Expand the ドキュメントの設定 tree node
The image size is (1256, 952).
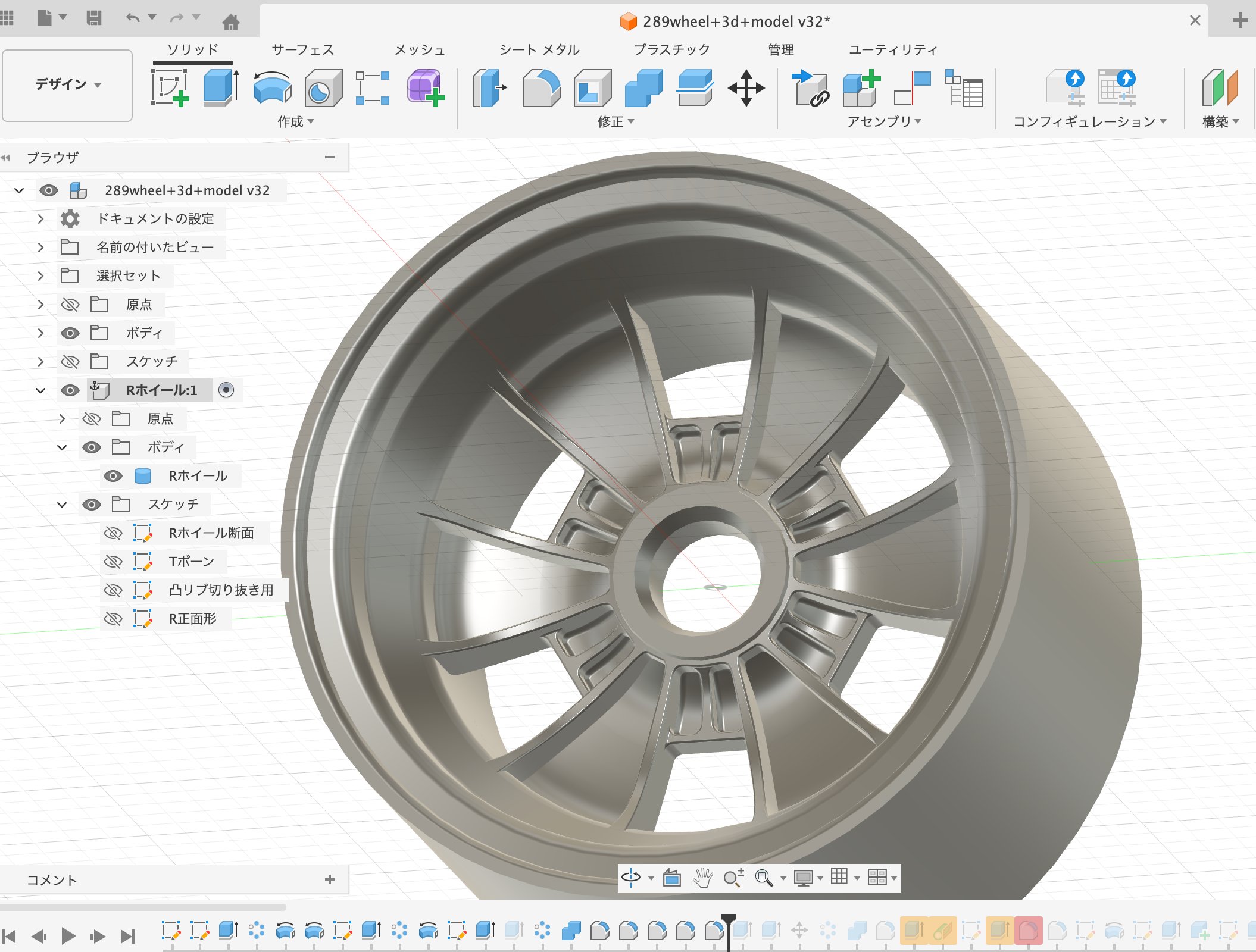[40, 219]
